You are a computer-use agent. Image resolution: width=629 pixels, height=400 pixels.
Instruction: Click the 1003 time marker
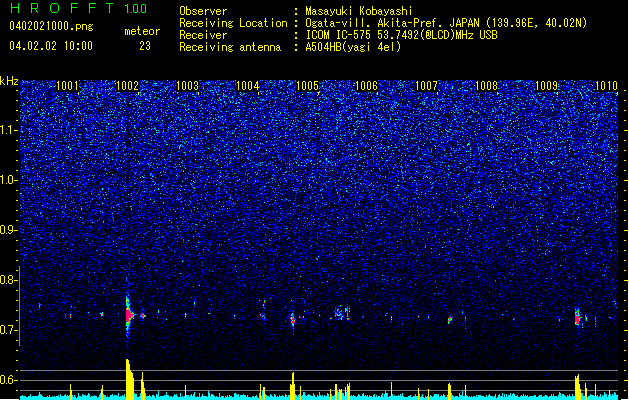pos(187,86)
